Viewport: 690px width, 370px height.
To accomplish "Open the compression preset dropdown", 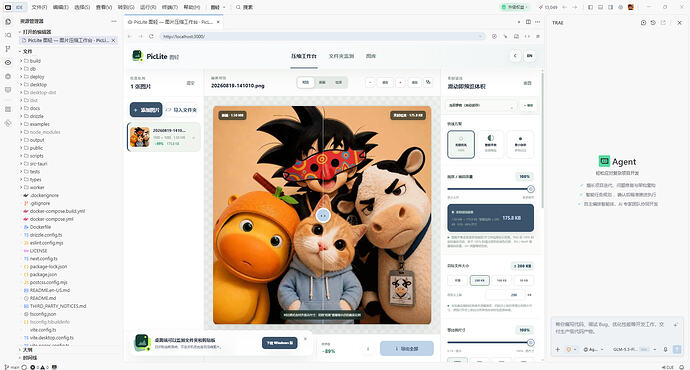I will (x=481, y=106).
